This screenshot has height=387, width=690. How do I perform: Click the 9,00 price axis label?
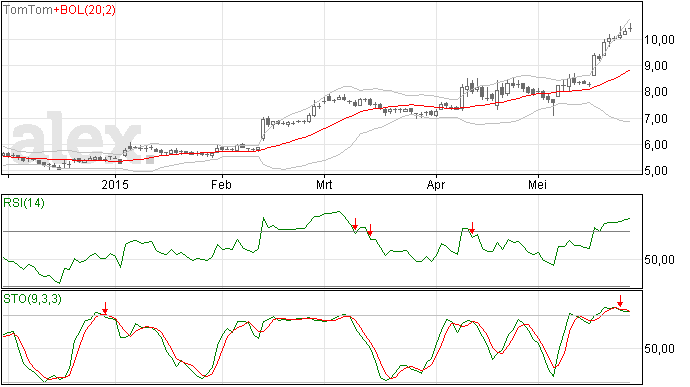pos(656,66)
